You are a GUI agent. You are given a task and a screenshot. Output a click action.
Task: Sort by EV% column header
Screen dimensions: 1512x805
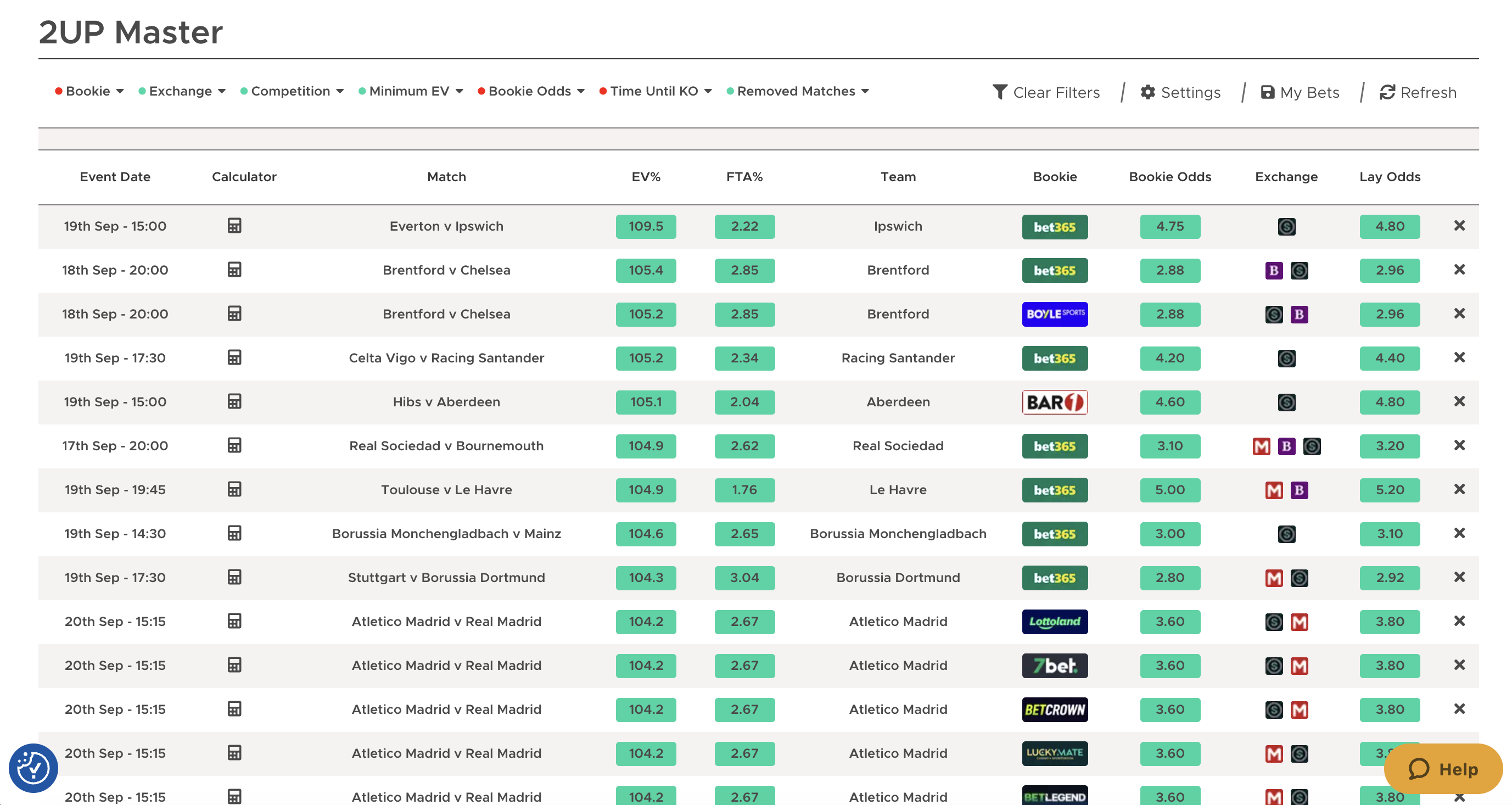point(646,177)
